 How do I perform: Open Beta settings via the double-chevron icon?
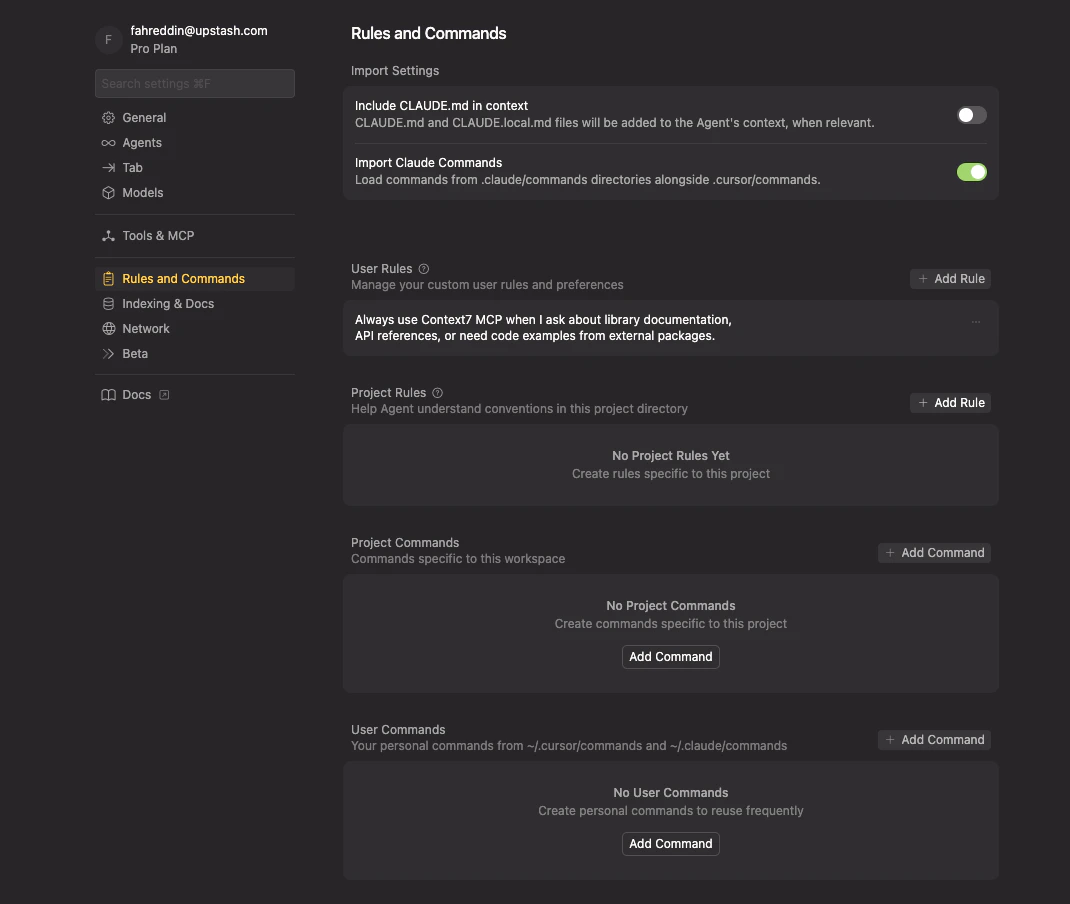[x=108, y=353]
